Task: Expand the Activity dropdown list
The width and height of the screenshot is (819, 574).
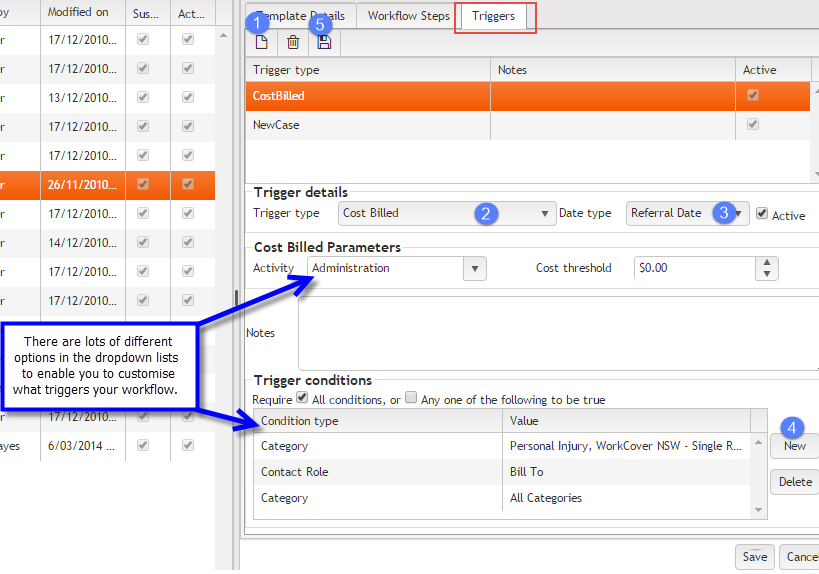Action: [x=476, y=268]
